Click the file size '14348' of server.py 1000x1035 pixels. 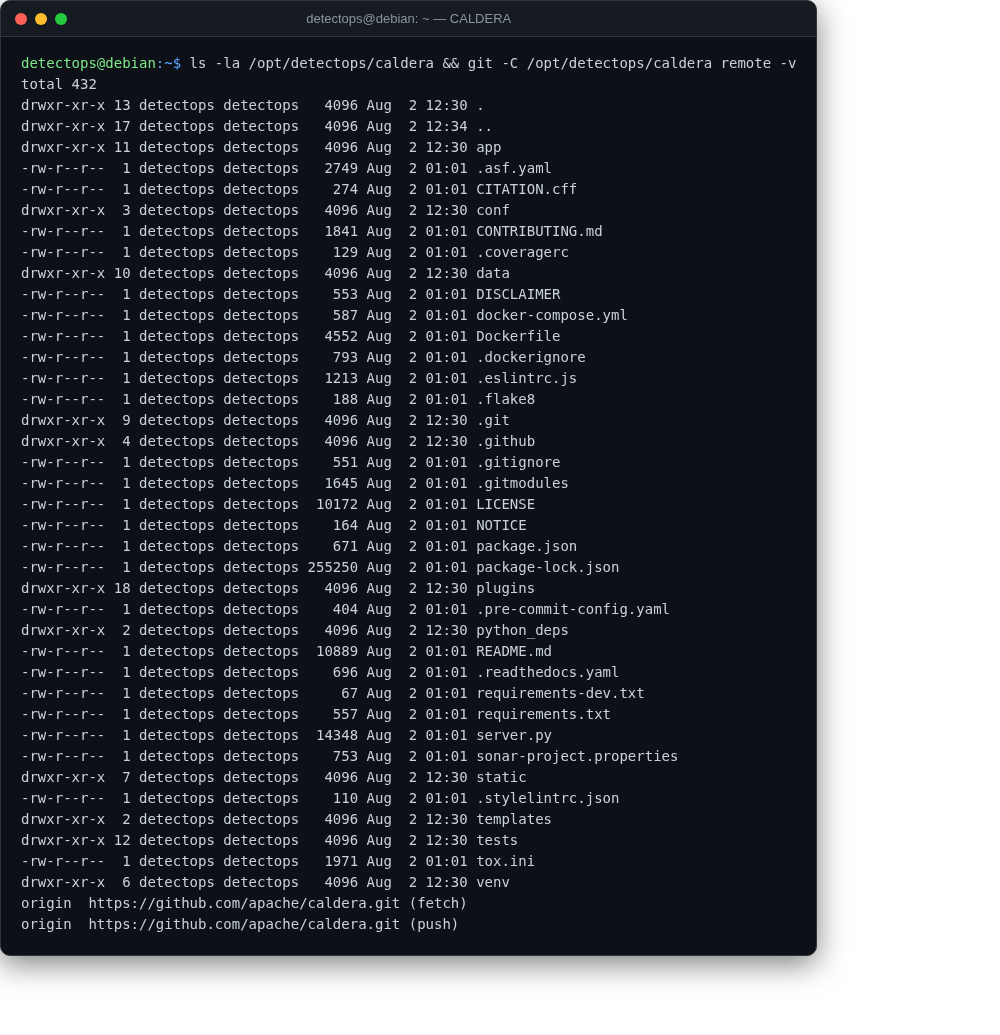[x=337, y=735]
